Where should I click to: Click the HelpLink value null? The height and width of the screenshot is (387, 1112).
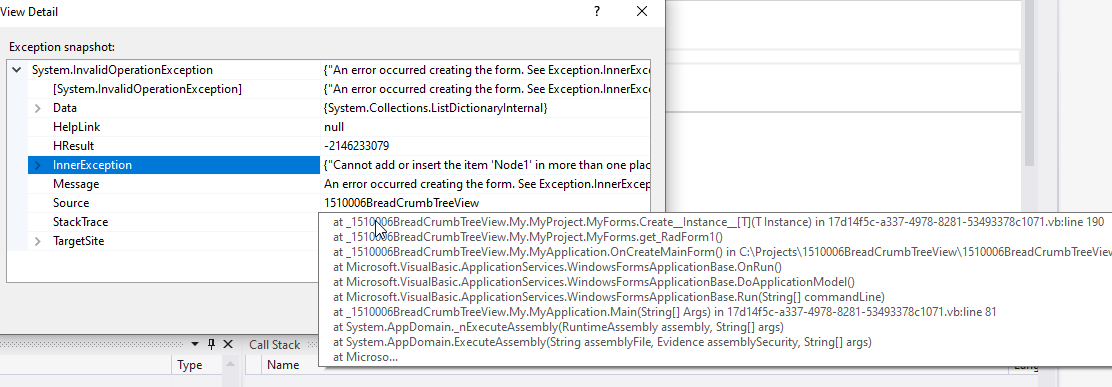(x=334, y=128)
